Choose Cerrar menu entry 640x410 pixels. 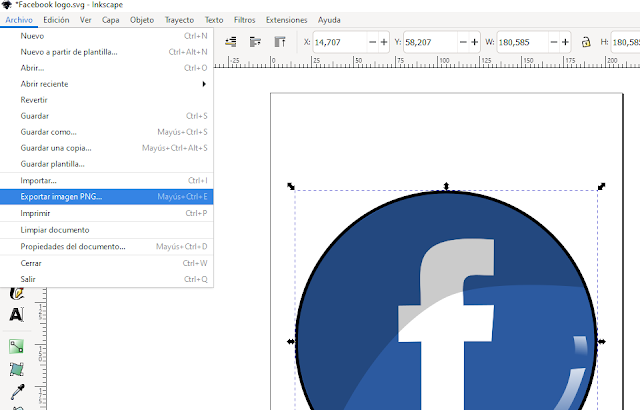[107, 263]
